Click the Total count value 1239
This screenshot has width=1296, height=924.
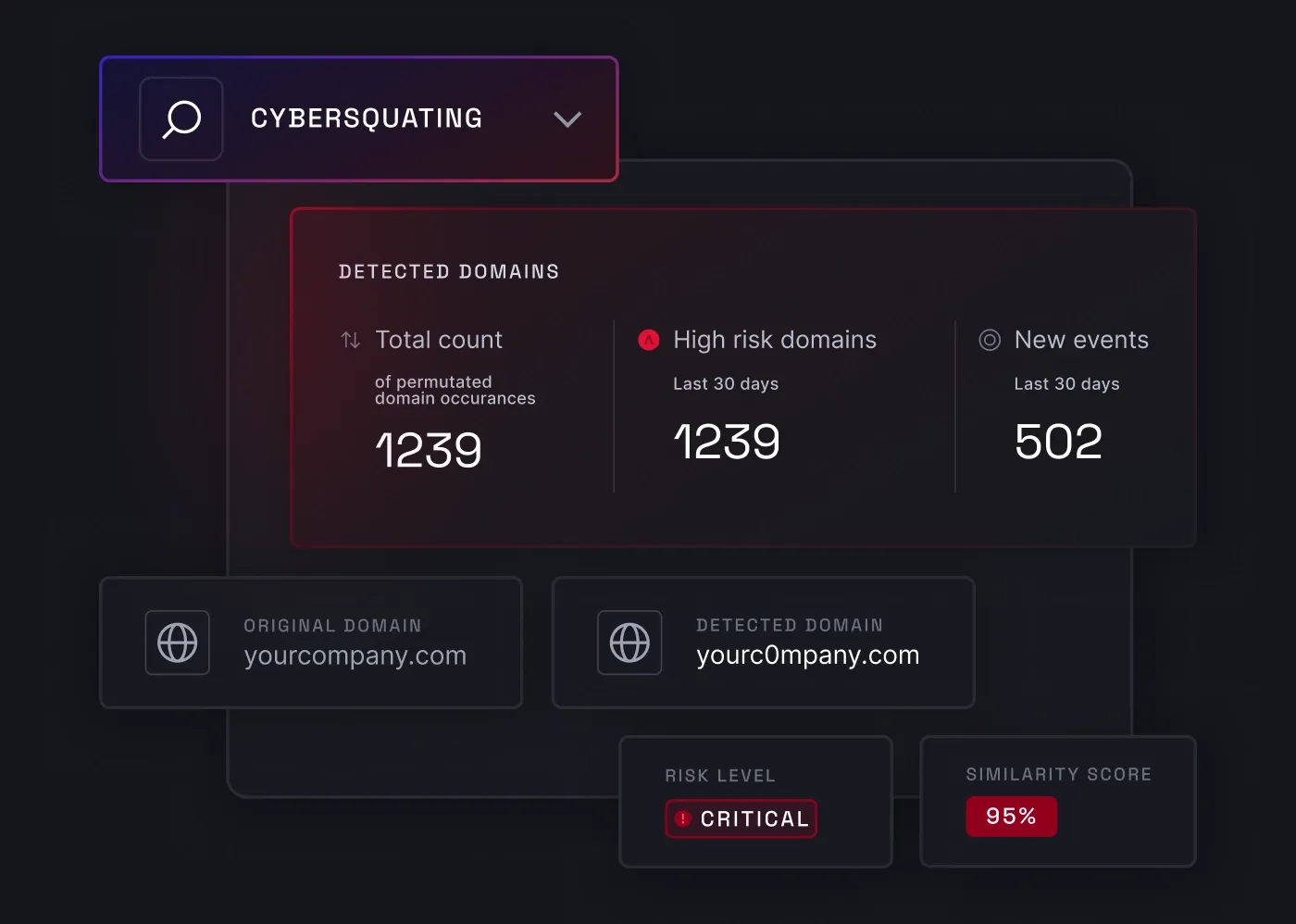click(428, 447)
